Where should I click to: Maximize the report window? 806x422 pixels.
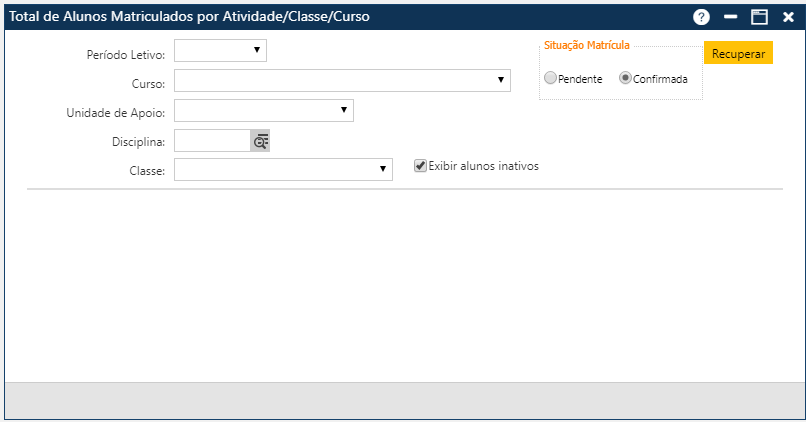759,17
